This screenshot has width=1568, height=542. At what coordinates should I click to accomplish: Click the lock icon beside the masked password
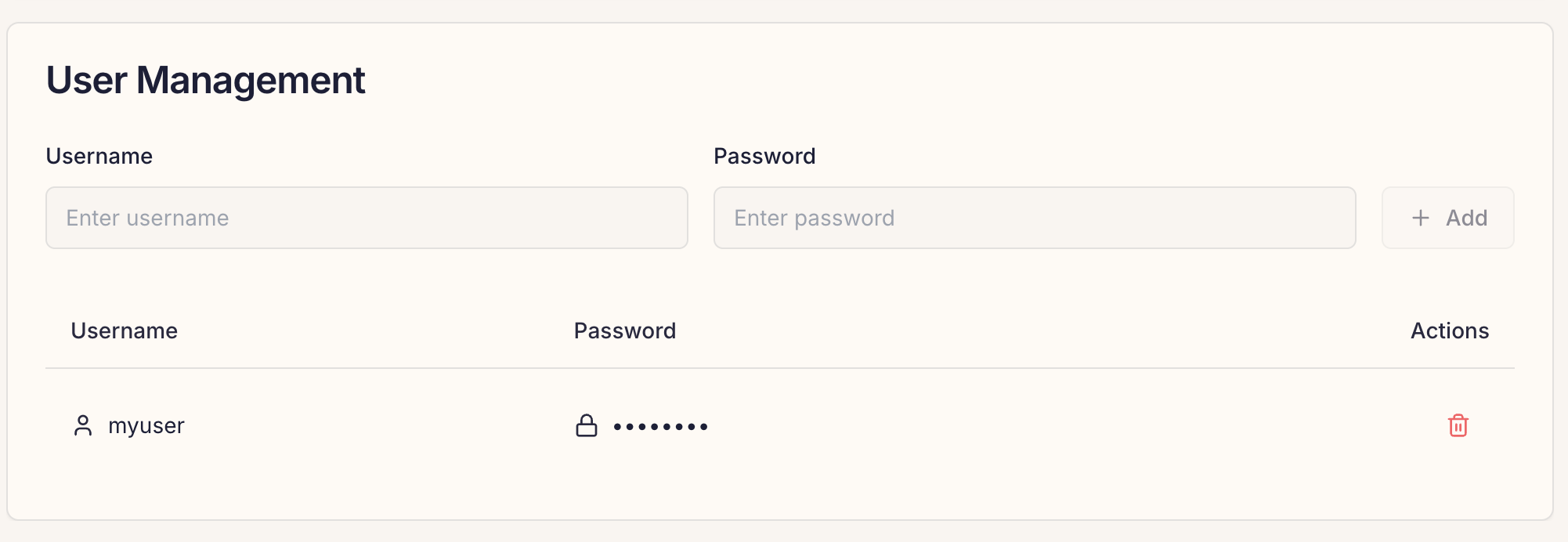pos(586,425)
